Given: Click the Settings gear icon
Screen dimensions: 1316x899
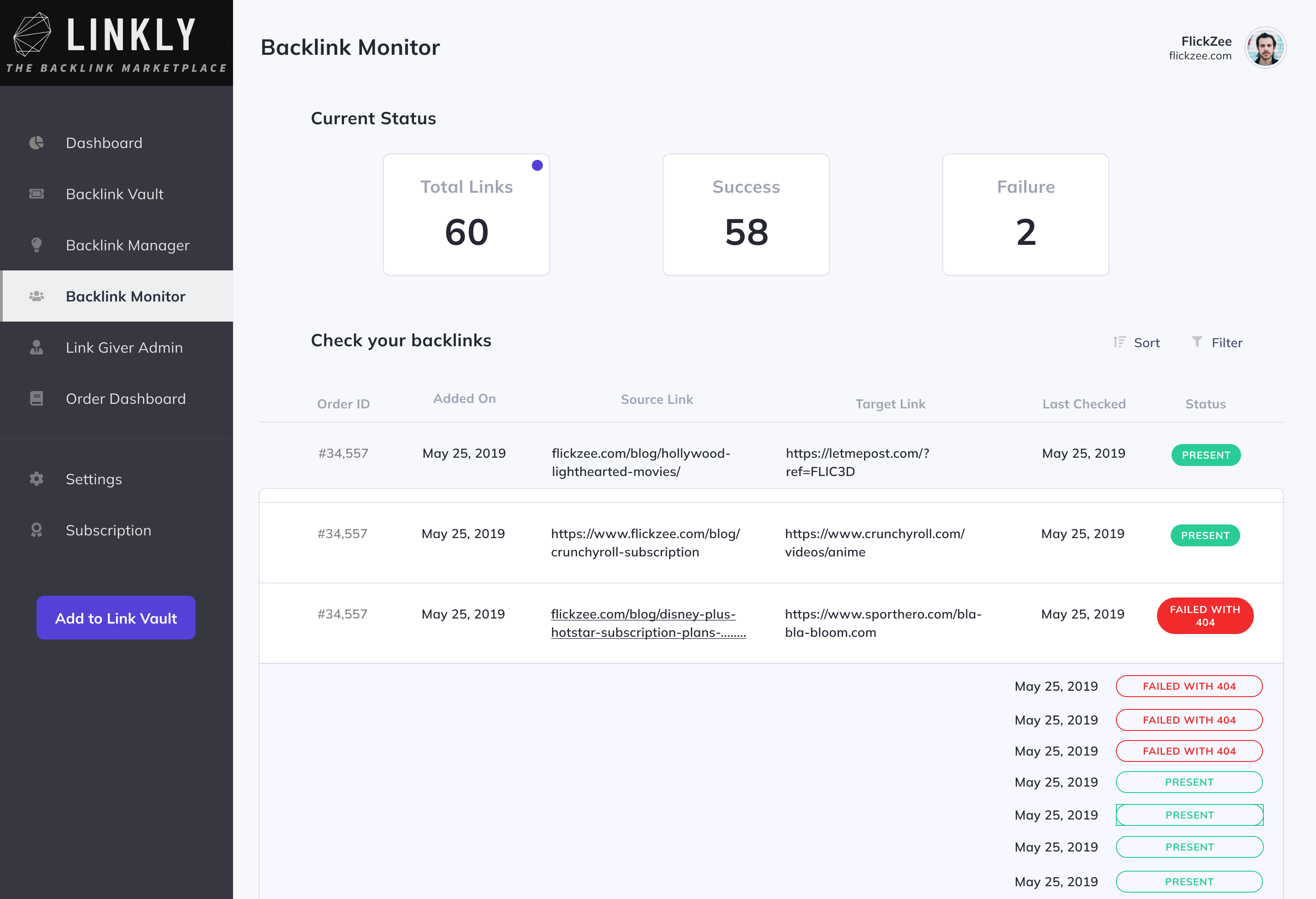Looking at the screenshot, I should [36, 479].
